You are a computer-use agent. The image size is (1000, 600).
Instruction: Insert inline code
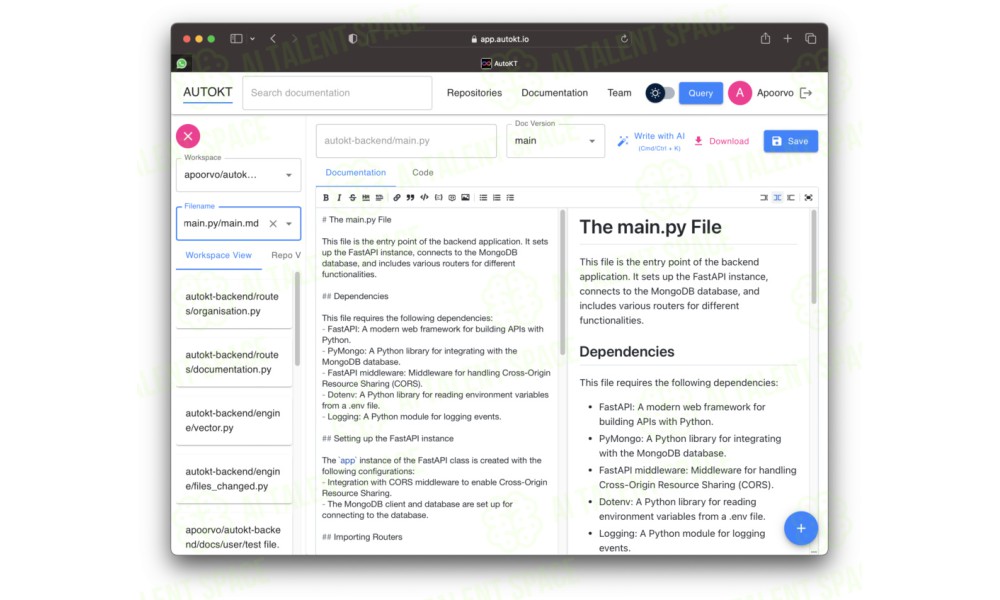tap(424, 198)
